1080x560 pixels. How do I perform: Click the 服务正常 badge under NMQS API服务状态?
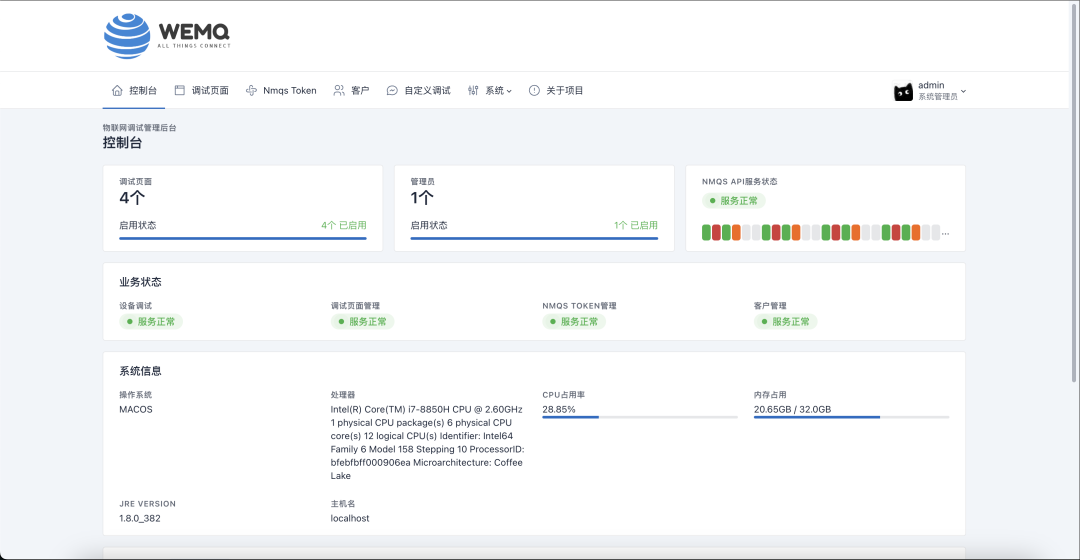coord(734,200)
